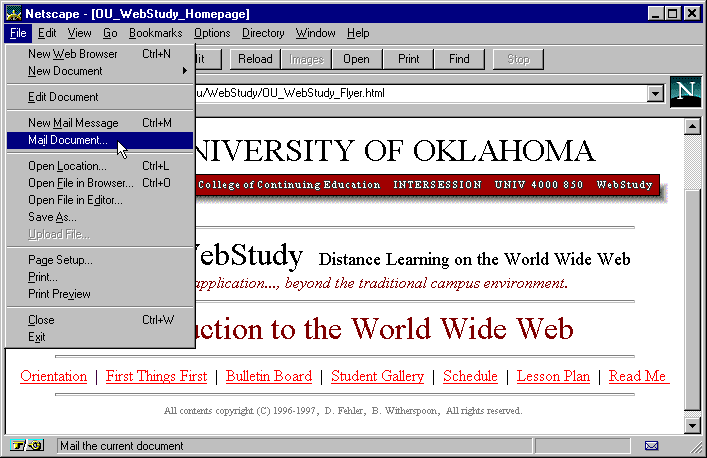Choose Page Setup menu entry

100,260
